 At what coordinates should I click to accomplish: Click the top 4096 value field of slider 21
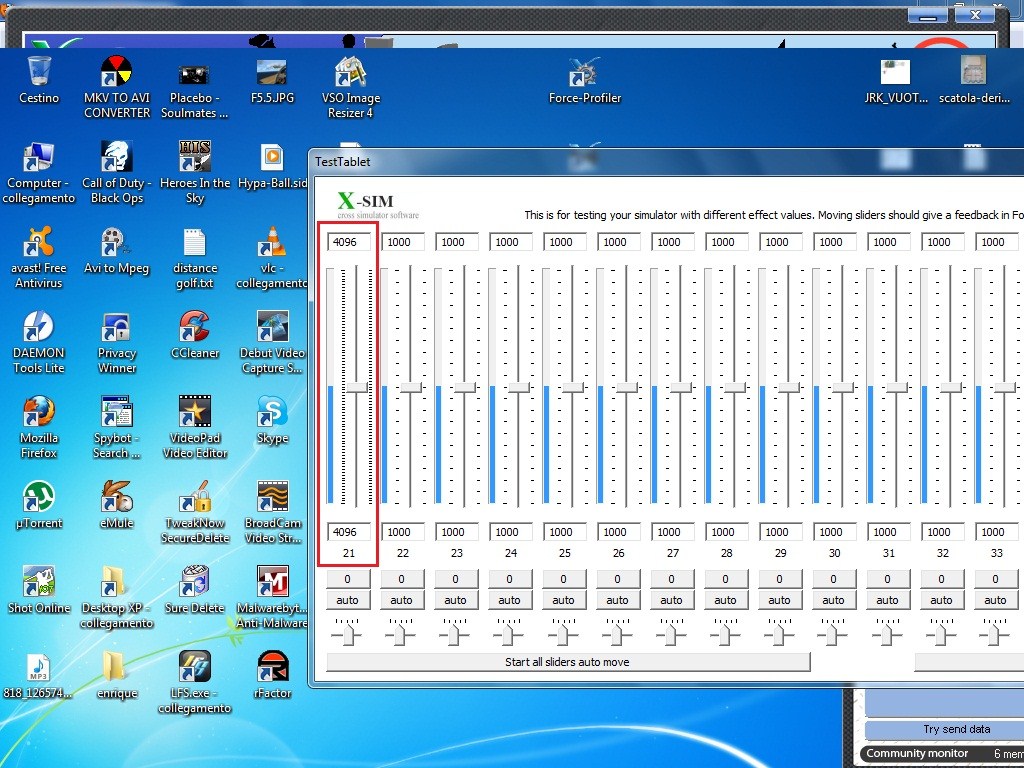click(349, 242)
